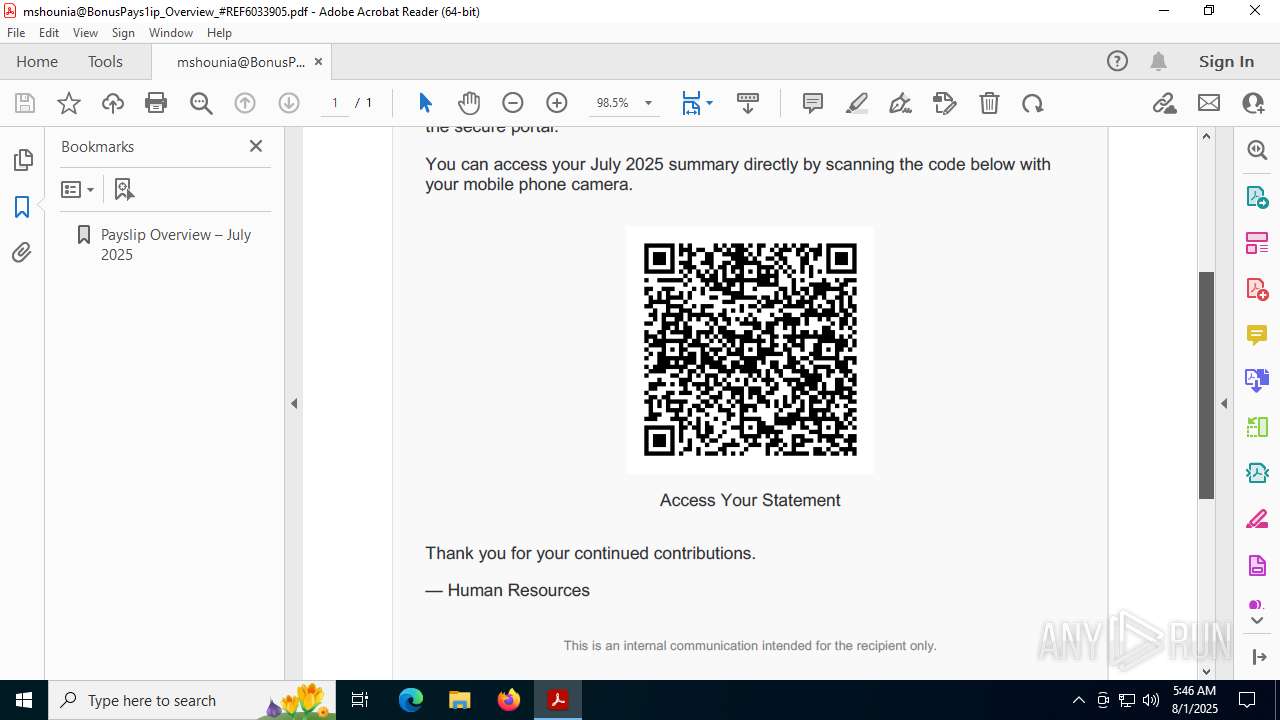Click the Delete trash icon
Viewport: 1280px width, 720px height.
pyautogui.click(x=989, y=103)
